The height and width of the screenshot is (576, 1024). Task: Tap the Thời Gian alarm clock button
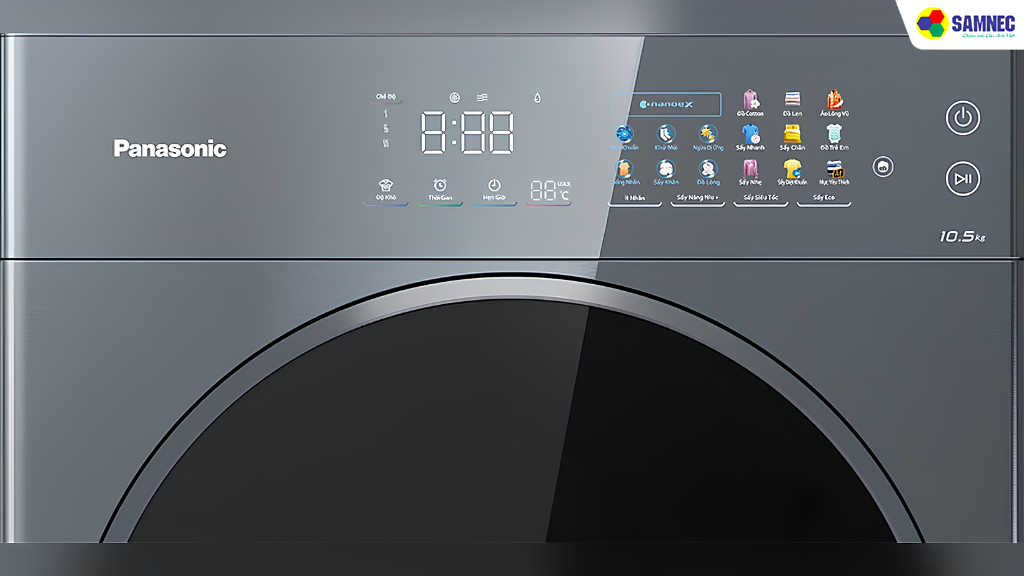point(440,191)
